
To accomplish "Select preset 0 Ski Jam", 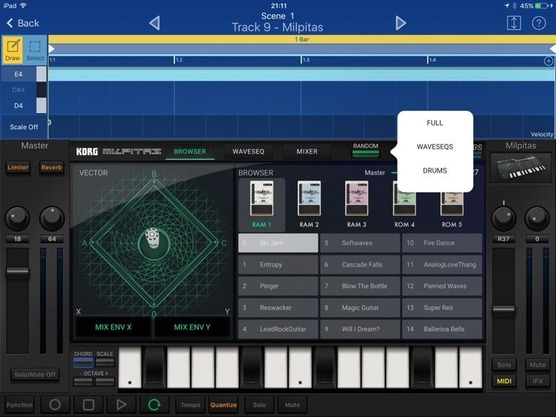I will (x=278, y=243).
